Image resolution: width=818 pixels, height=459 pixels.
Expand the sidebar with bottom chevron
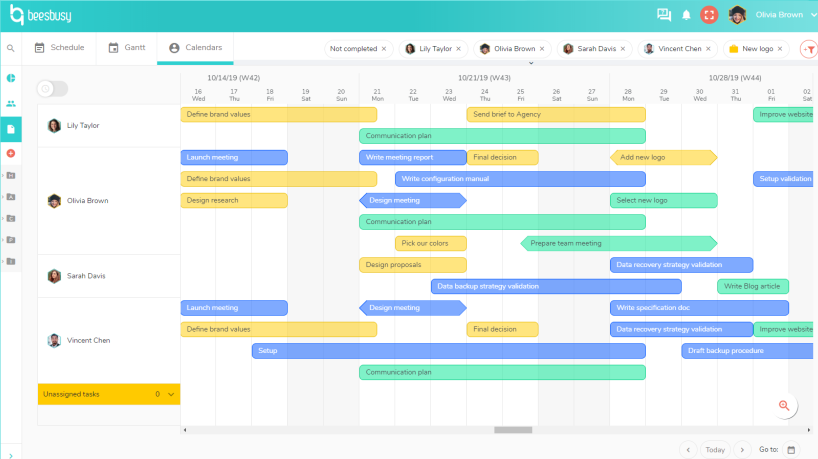(x=10, y=455)
